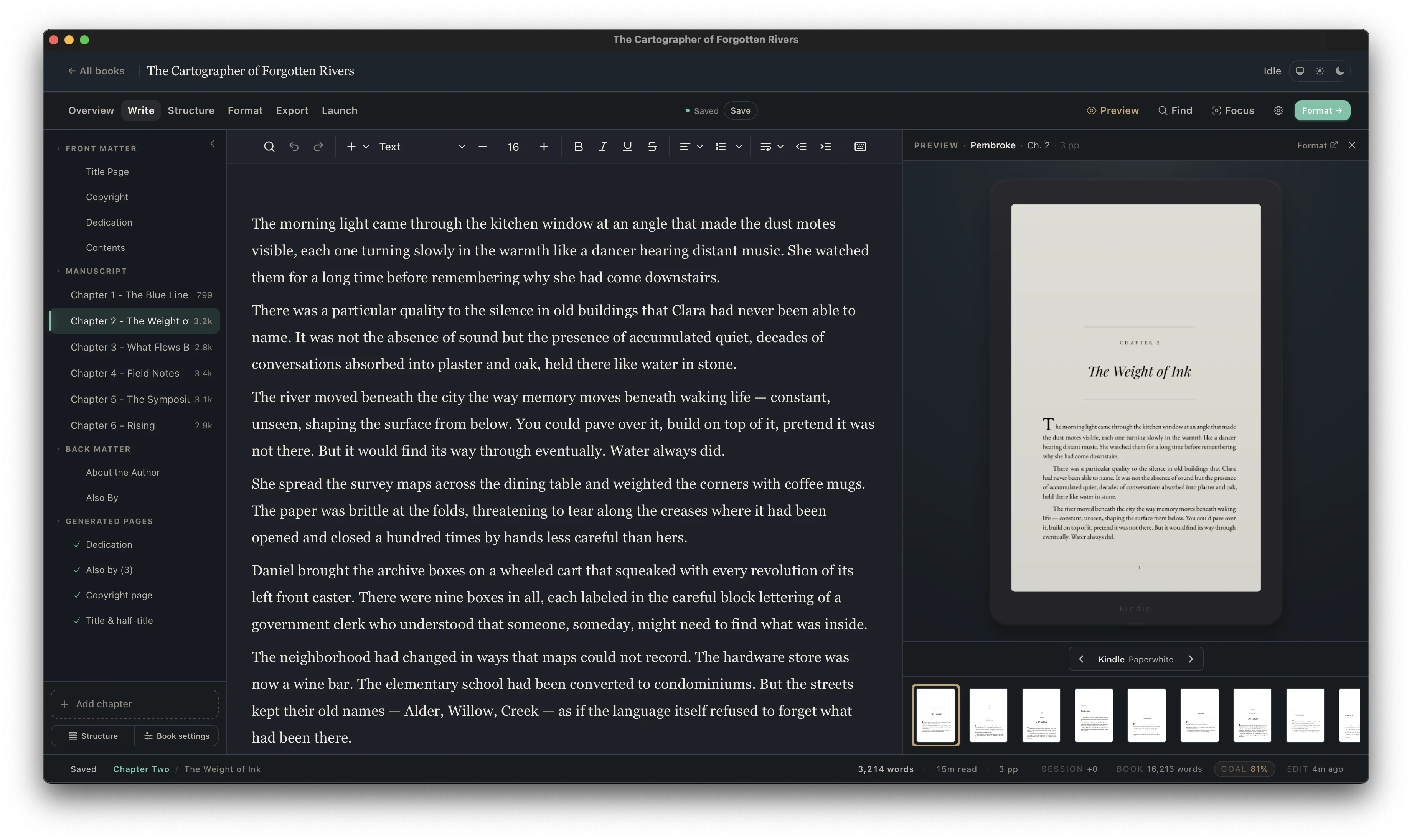Click the Add chapter button

134,703
